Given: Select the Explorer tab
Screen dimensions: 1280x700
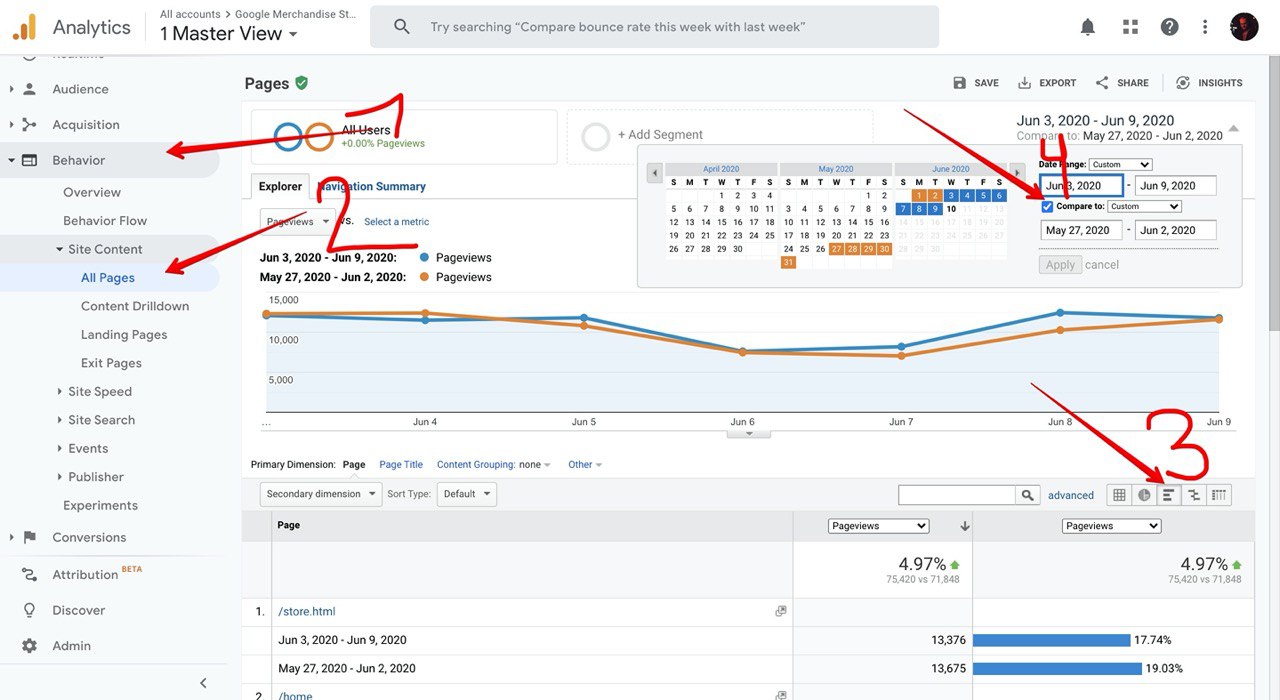Looking at the screenshot, I should (x=280, y=186).
